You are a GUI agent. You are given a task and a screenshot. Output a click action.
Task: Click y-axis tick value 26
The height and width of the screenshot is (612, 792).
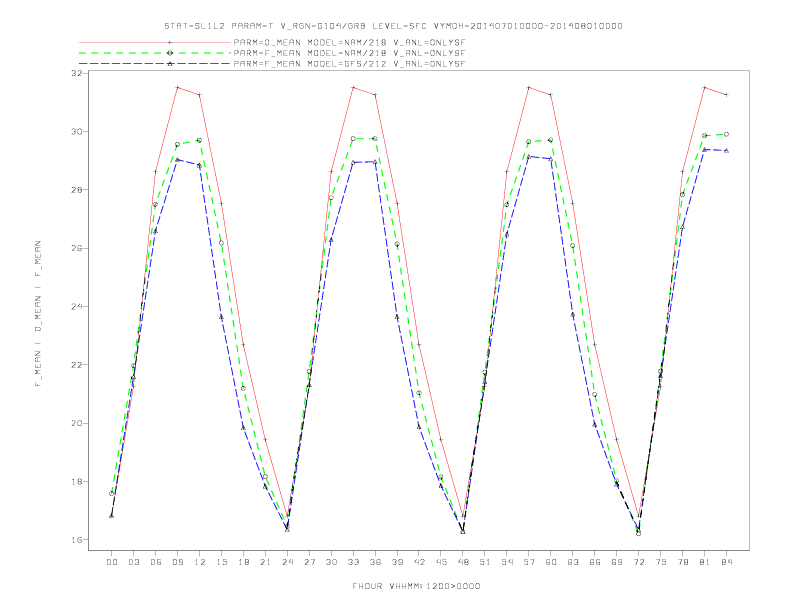click(x=76, y=248)
